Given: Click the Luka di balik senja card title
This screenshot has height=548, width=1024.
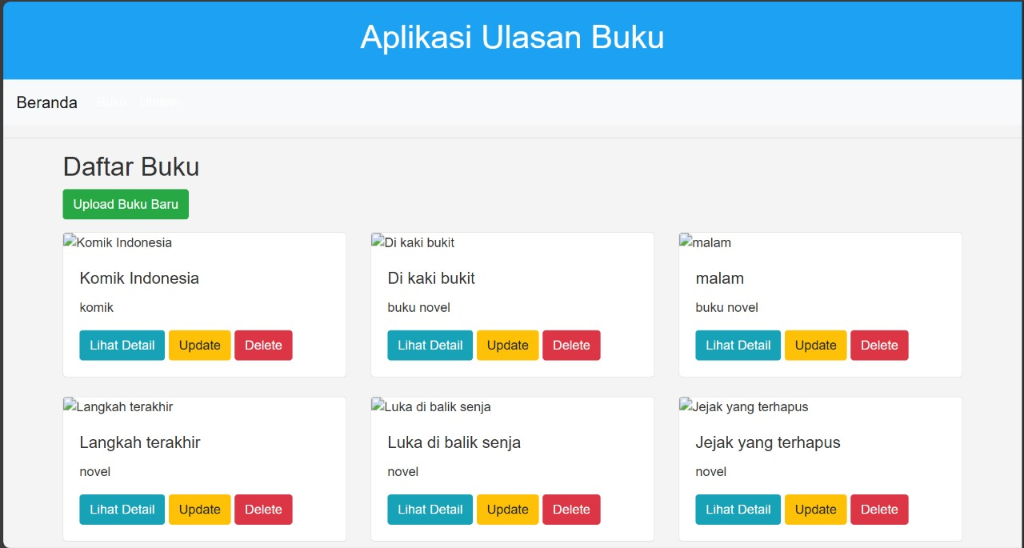Looking at the screenshot, I should [454, 442].
